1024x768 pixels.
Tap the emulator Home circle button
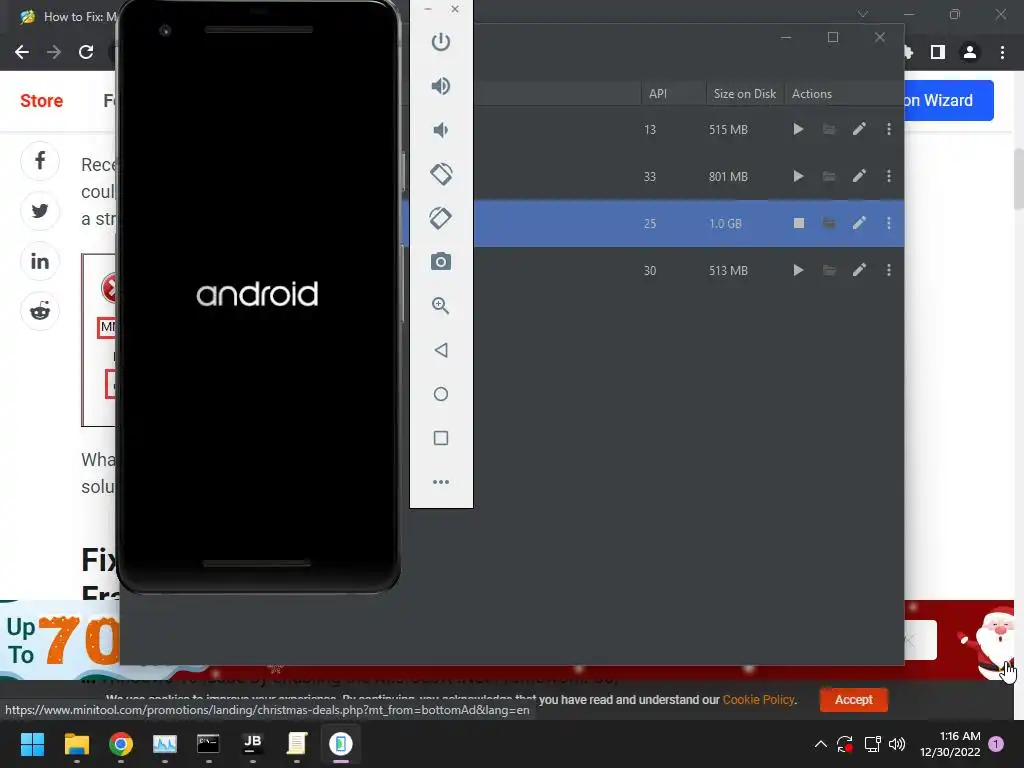441,394
